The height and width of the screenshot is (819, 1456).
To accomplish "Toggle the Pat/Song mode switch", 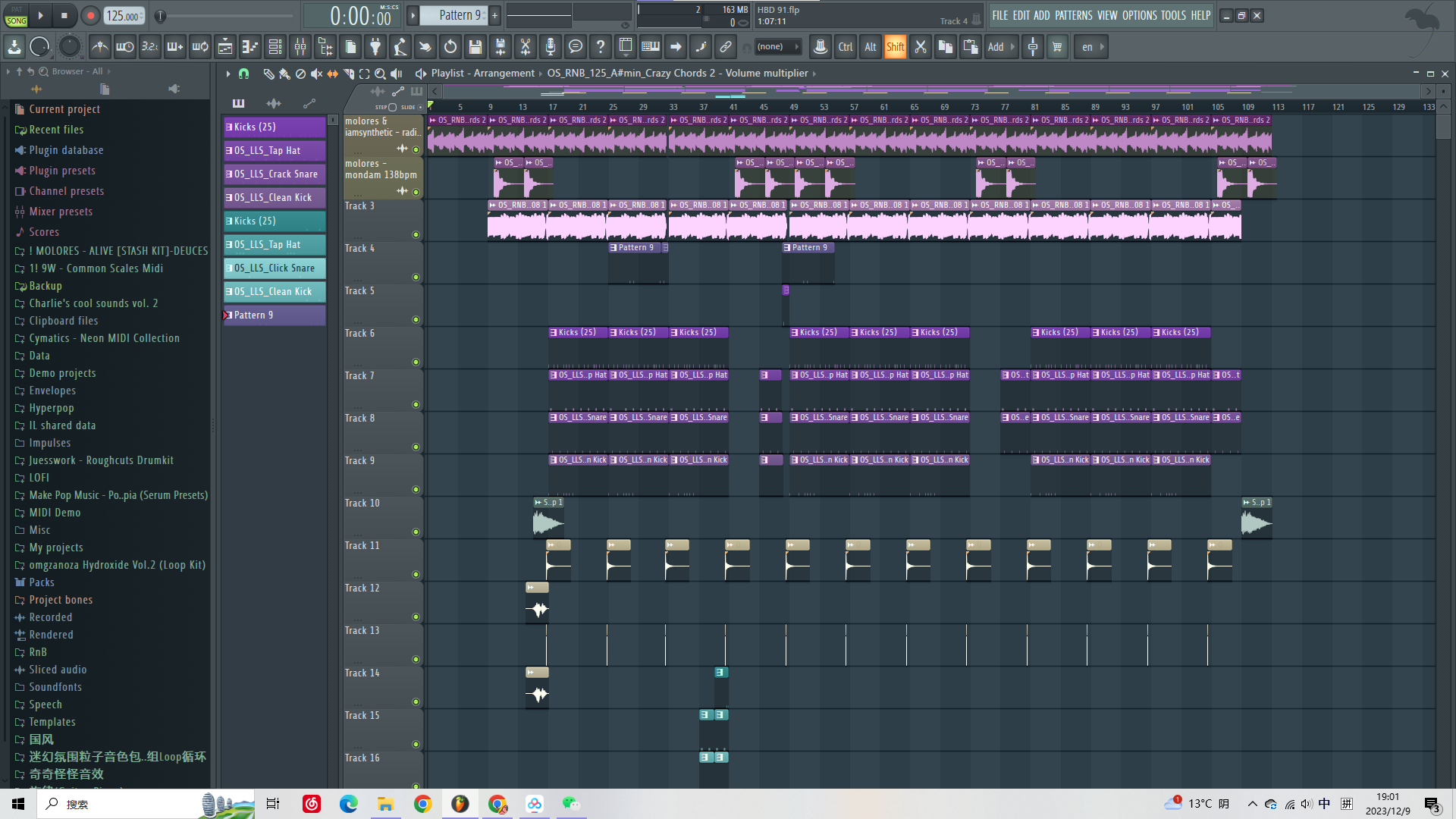I will [16, 16].
